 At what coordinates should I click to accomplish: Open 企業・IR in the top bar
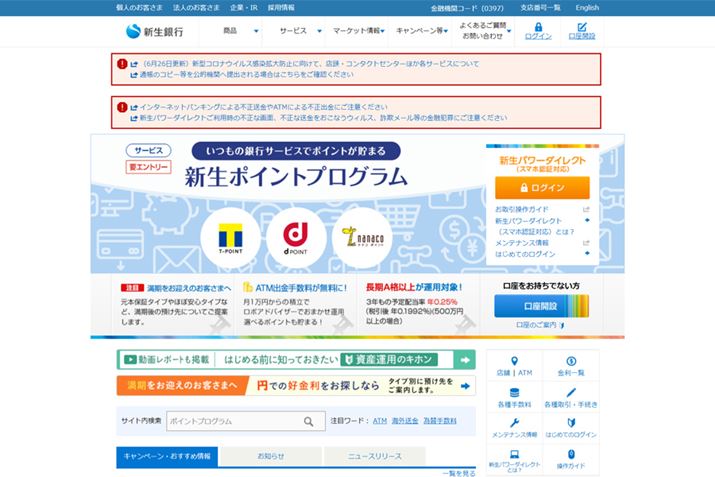244,8
